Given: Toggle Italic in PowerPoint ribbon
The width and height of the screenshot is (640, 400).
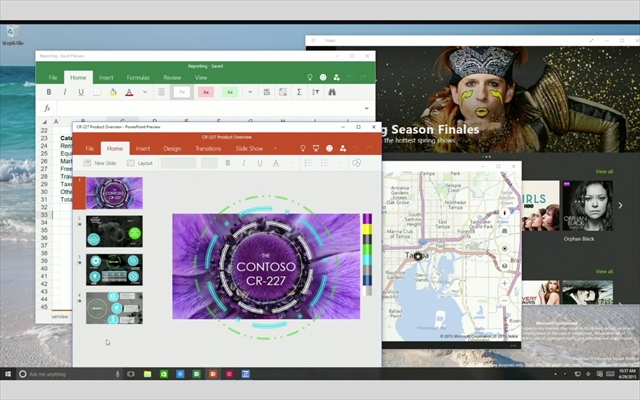Looking at the screenshot, I should click(244, 163).
